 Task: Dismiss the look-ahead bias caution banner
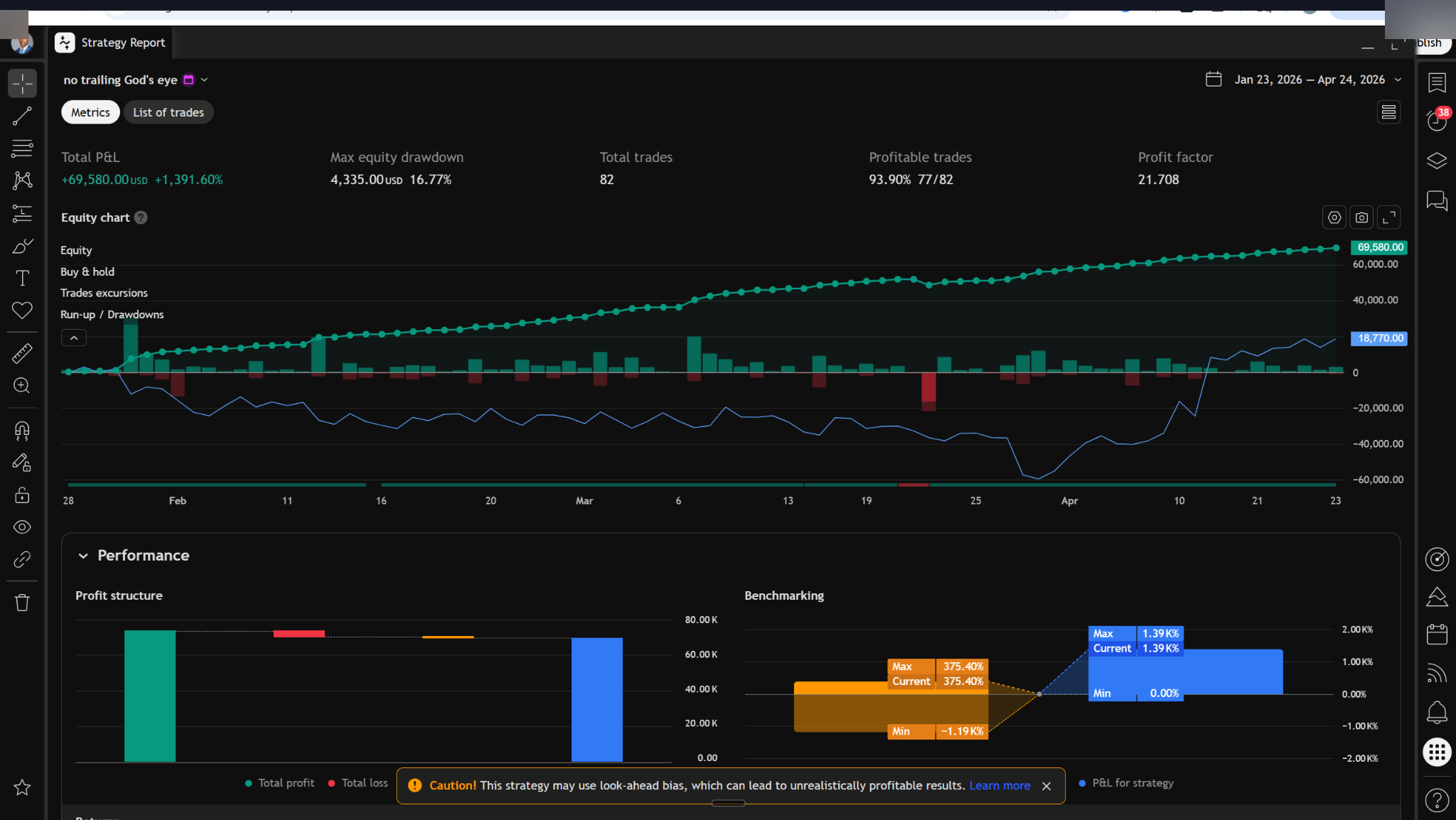[x=1046, y=786]
